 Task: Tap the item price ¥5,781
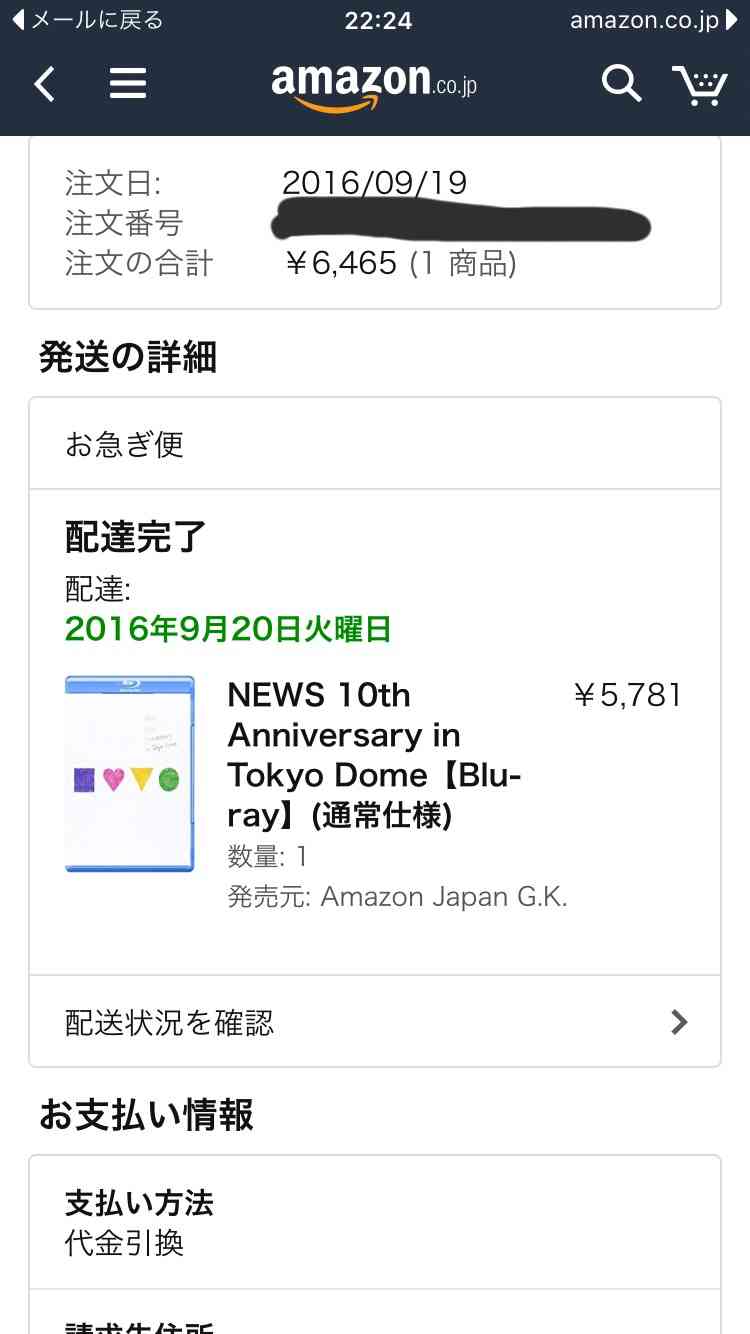(628, 696)
